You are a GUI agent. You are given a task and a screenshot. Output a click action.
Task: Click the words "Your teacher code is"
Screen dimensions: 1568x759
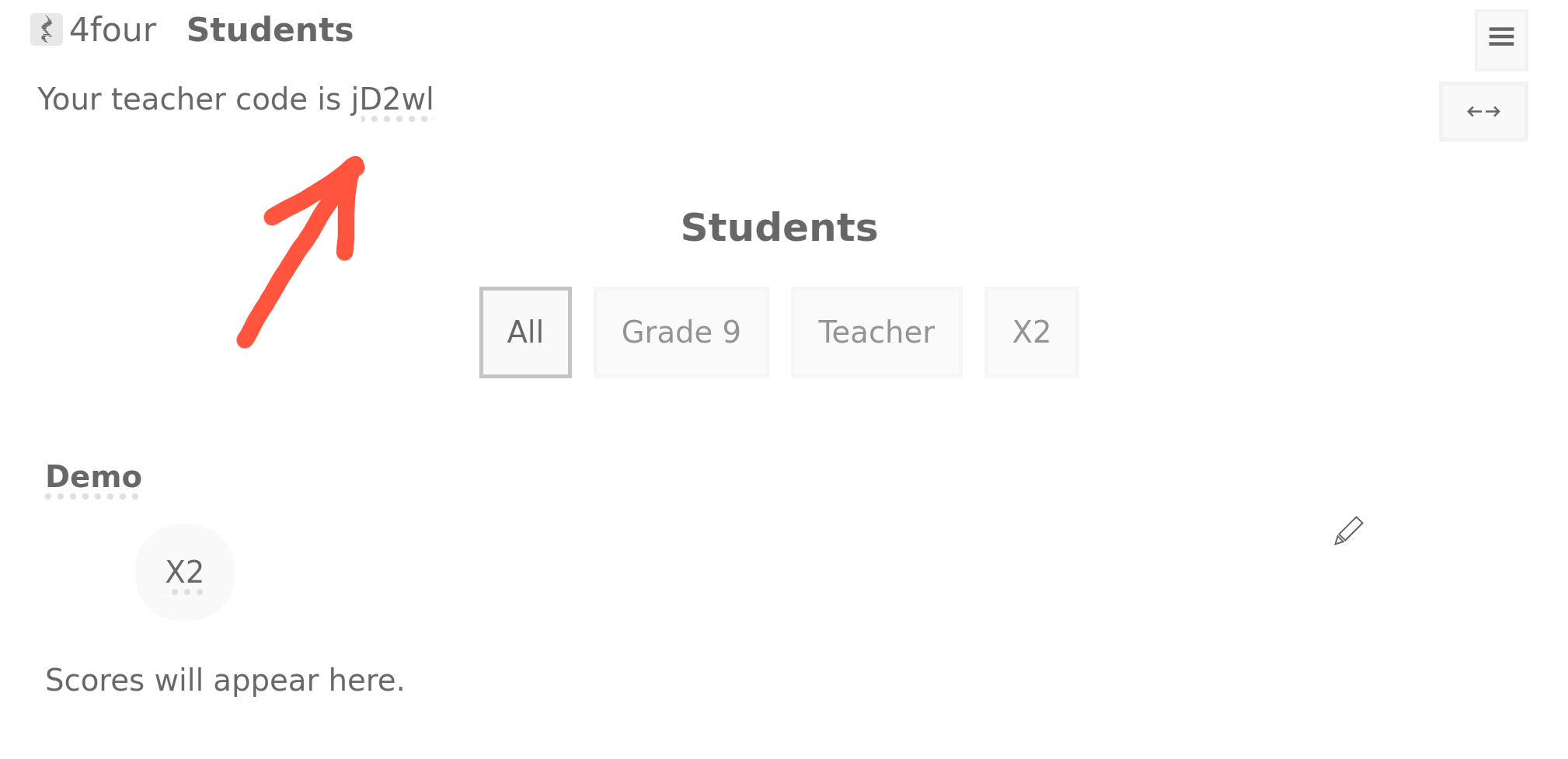coord(189,99)
